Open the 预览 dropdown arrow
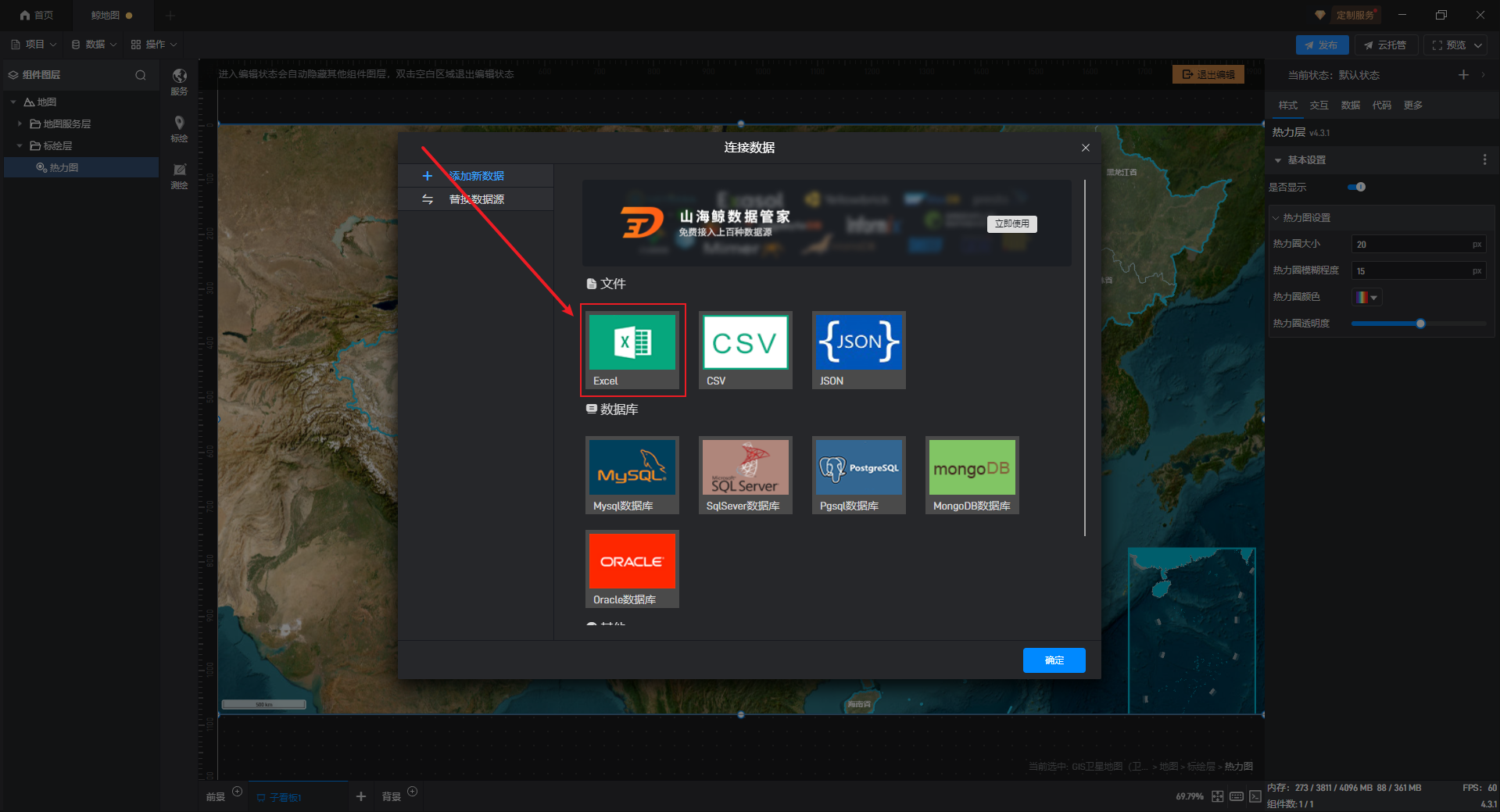Screen dimensions: 1500x812 1478,45
